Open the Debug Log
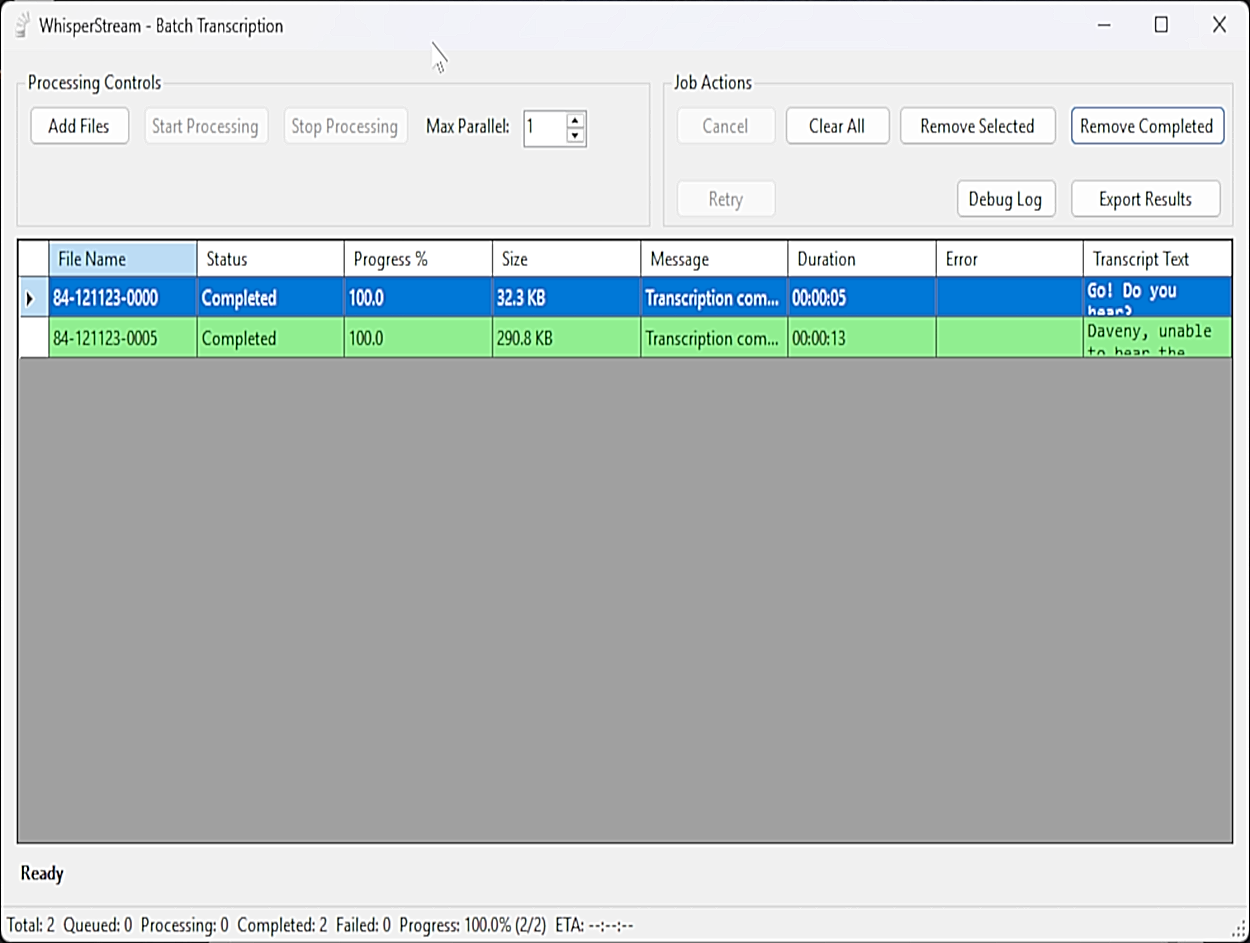Screen dimensions: 1250x943 coord(1006,198)
